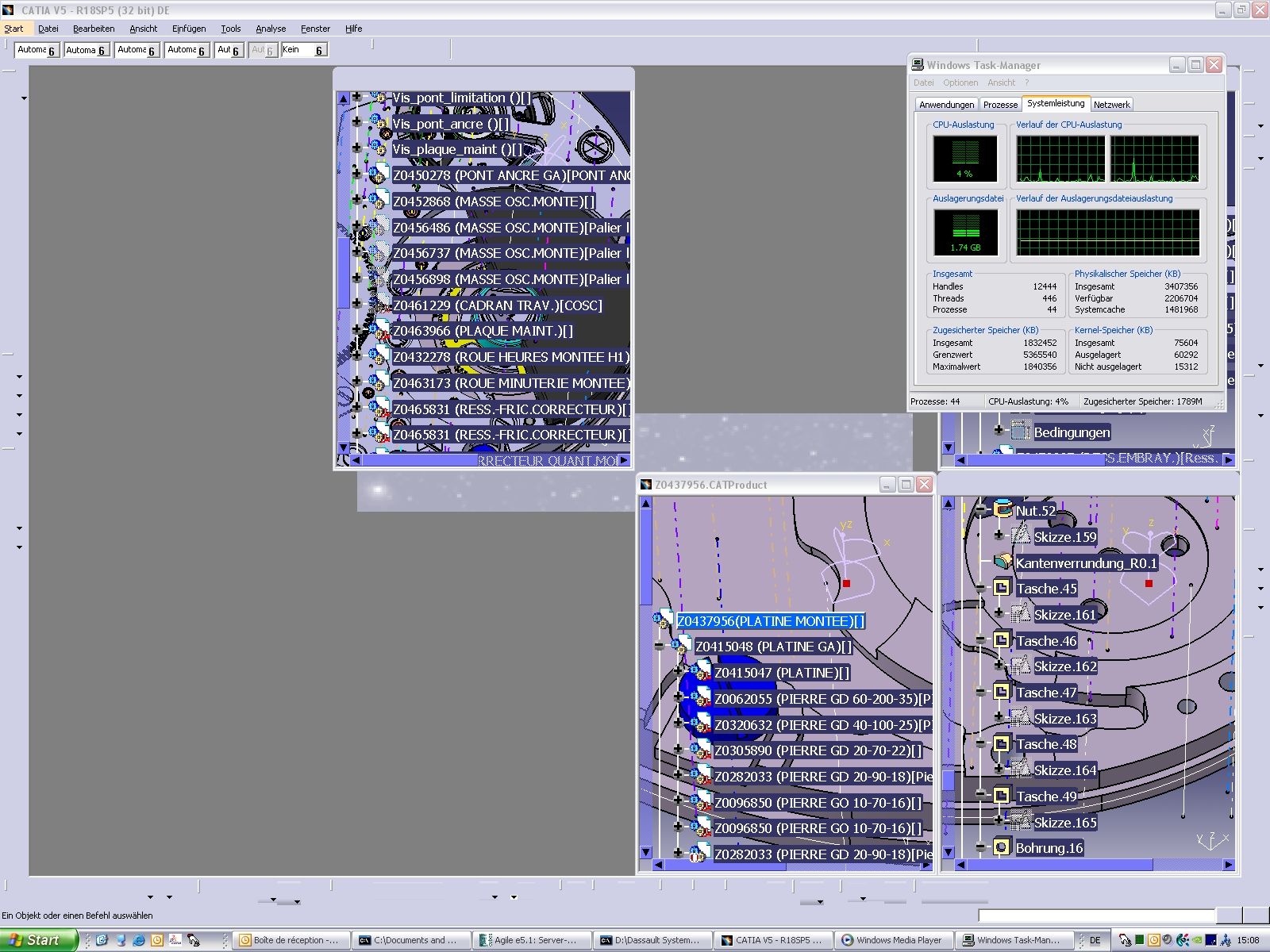The image size is (1270, 952).
Task: Click the pocket feature icon of Tasche.47
Action: tap(1003, 692)
